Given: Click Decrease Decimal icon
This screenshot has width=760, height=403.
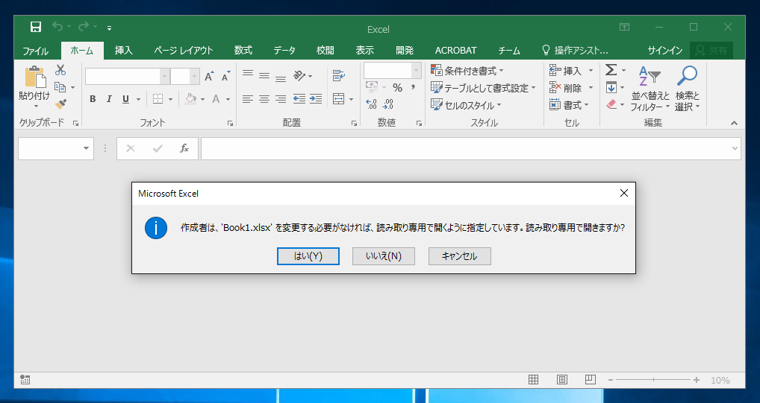Looking at the screenshot, I should 388,104.
